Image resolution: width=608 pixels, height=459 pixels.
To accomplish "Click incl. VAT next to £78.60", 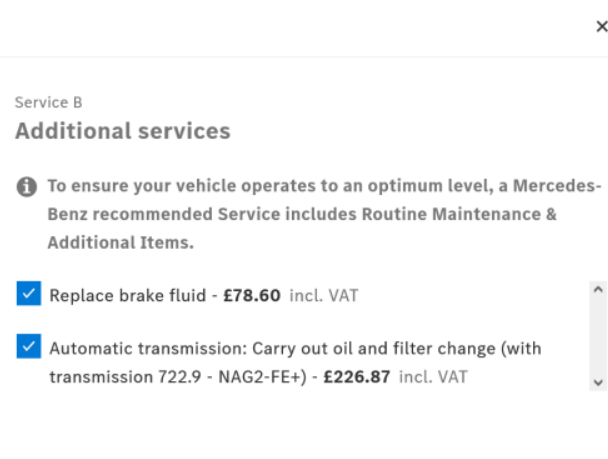I will point(323,295).
